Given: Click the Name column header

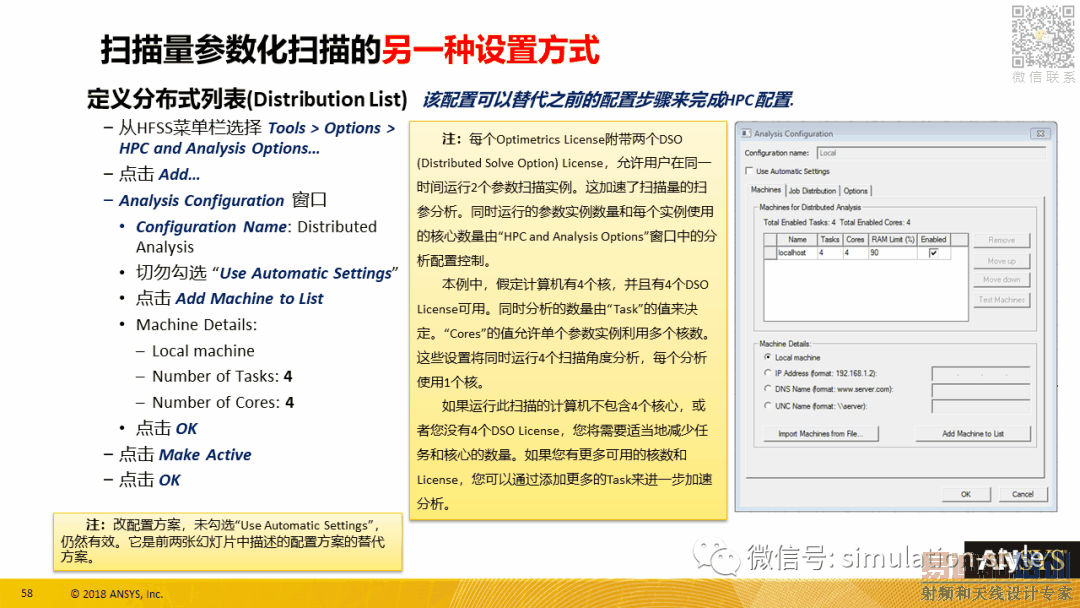Looking at the screenshot, I should coord(797,240).
